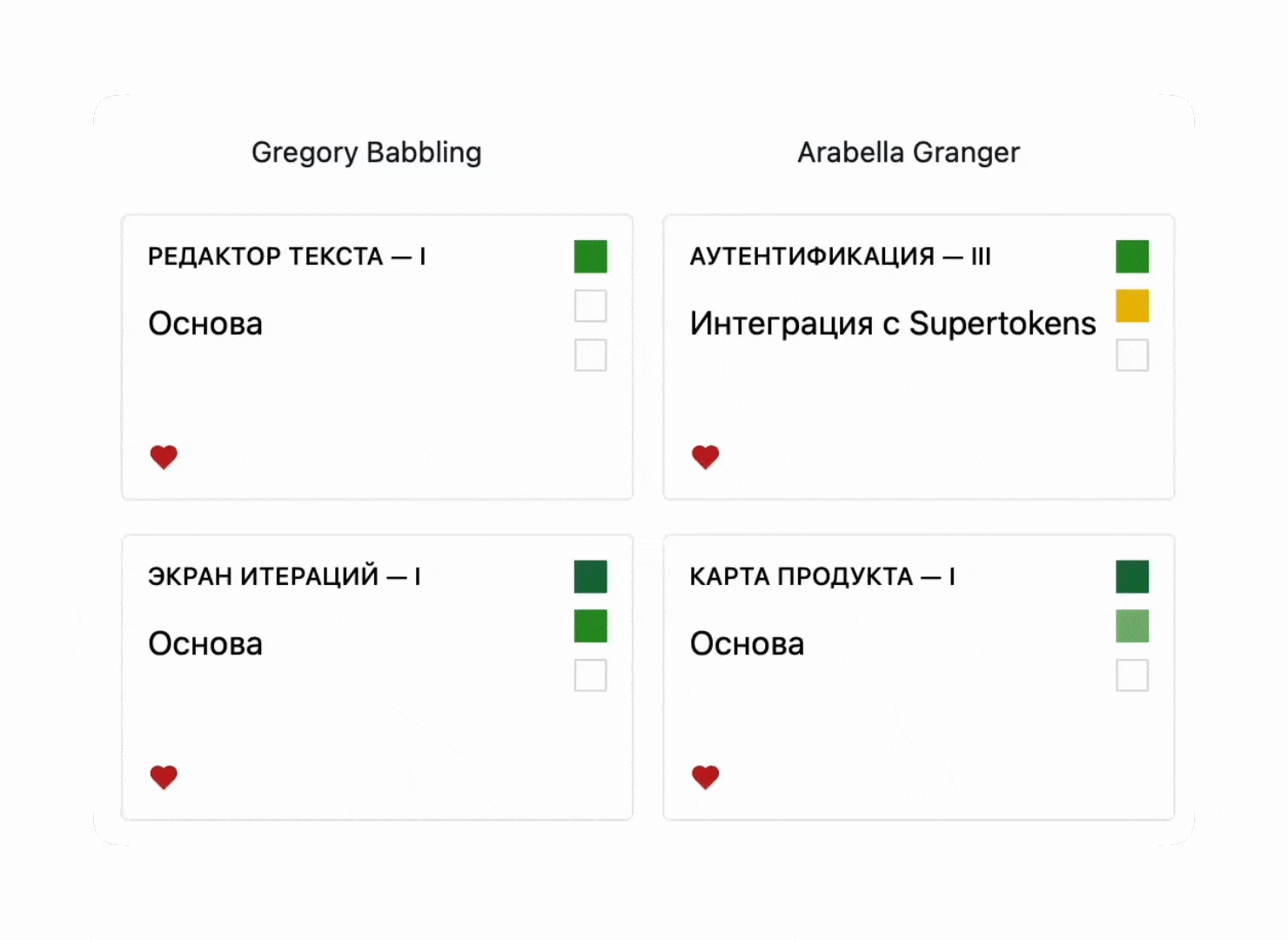Click the heart icon on Редактор текста card

point(164,457)
